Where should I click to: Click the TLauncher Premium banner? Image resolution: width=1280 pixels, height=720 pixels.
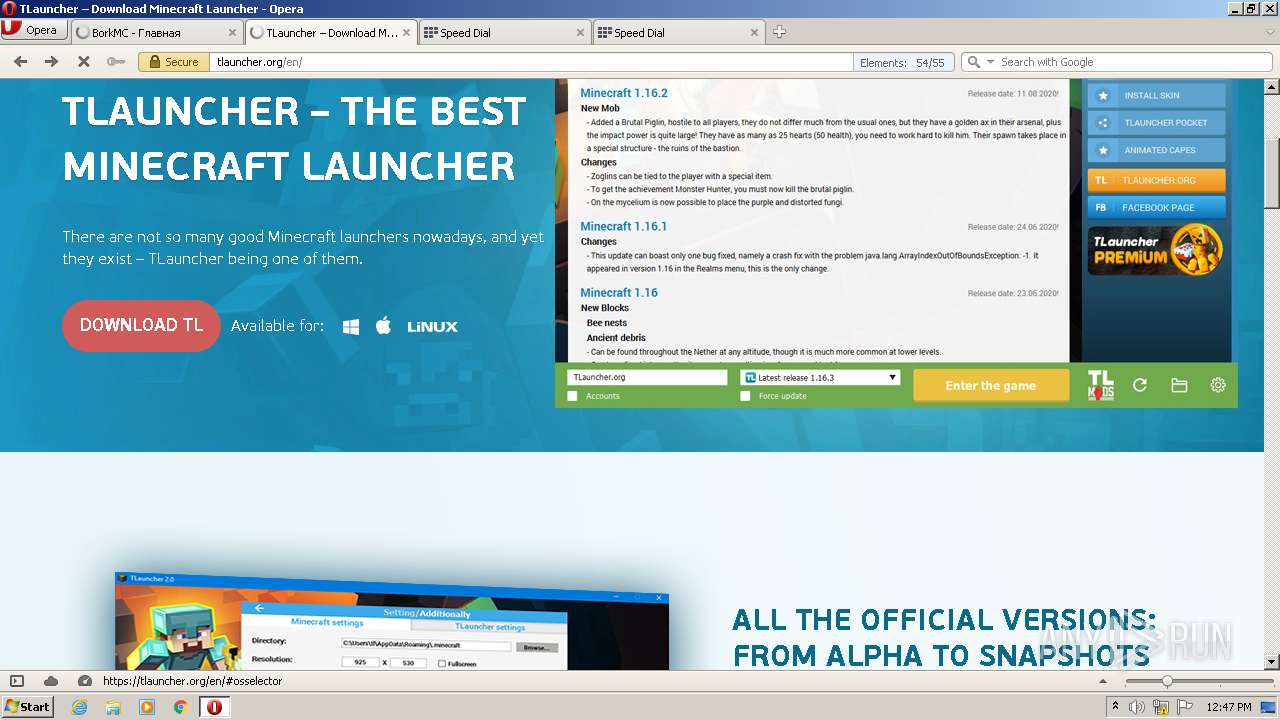click(x=1156, y=250)
